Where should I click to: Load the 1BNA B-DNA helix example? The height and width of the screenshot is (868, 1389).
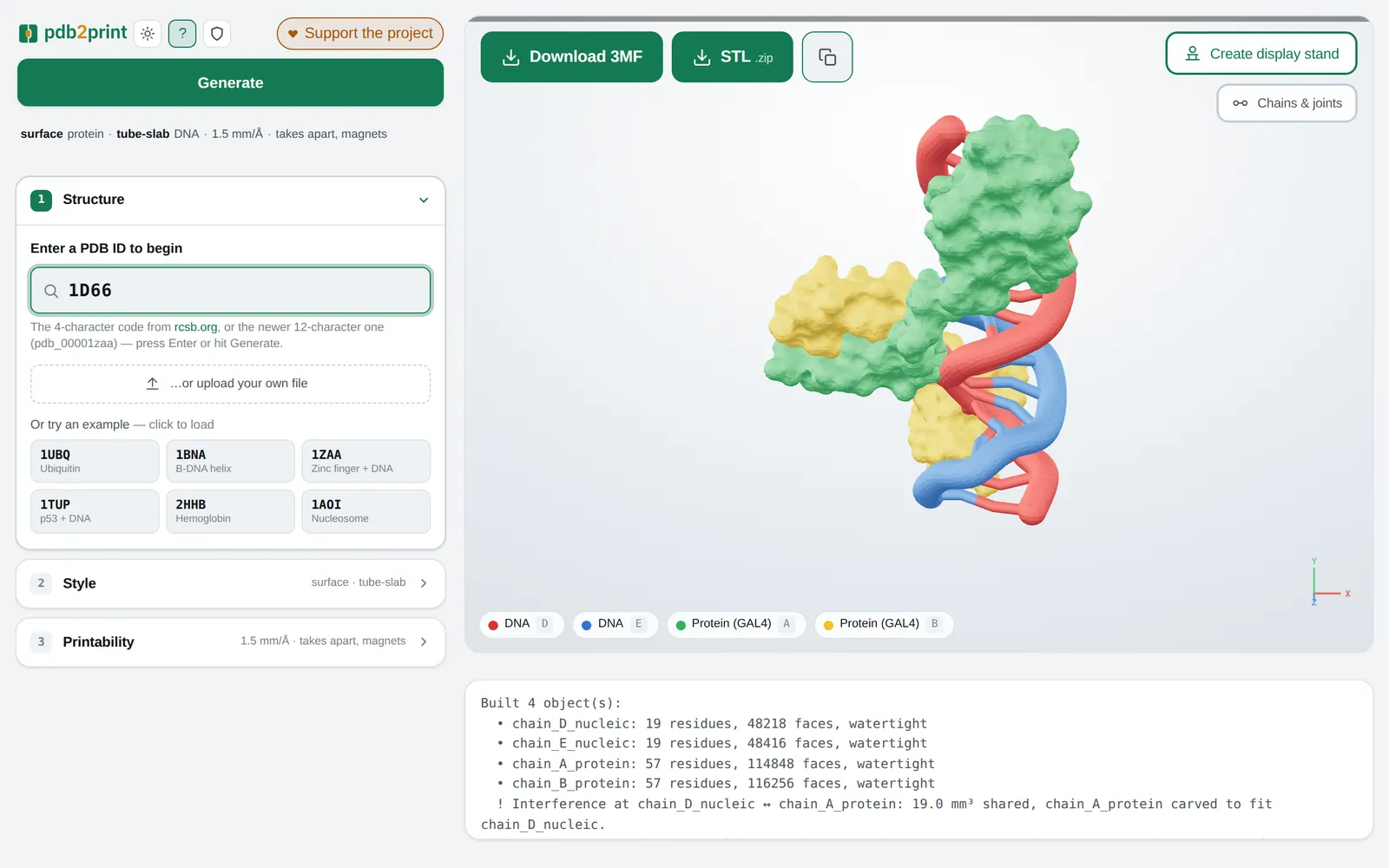(230, 461)
